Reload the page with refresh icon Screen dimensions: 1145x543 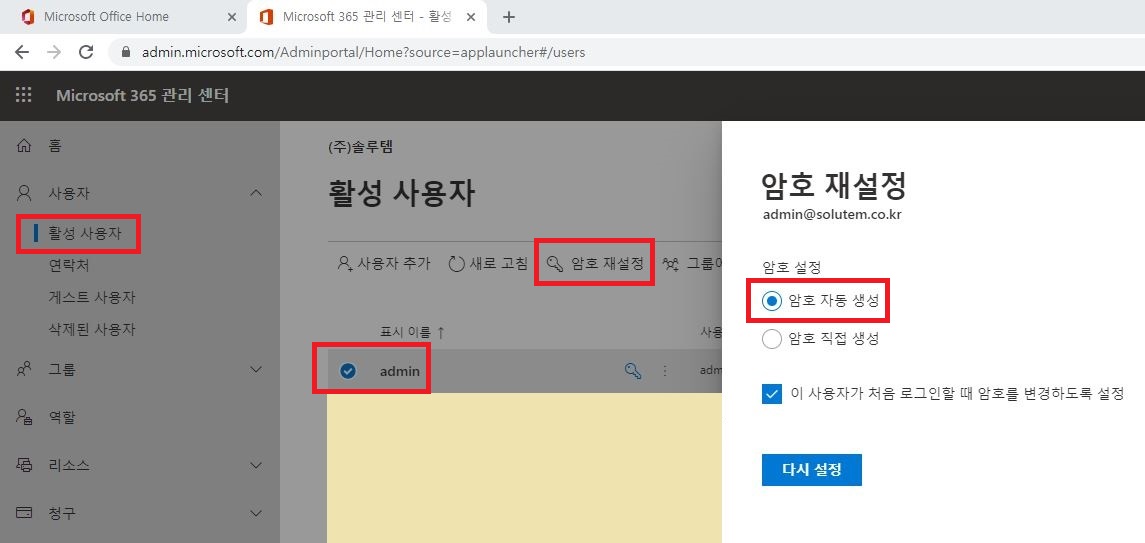(x=86, y=52)
